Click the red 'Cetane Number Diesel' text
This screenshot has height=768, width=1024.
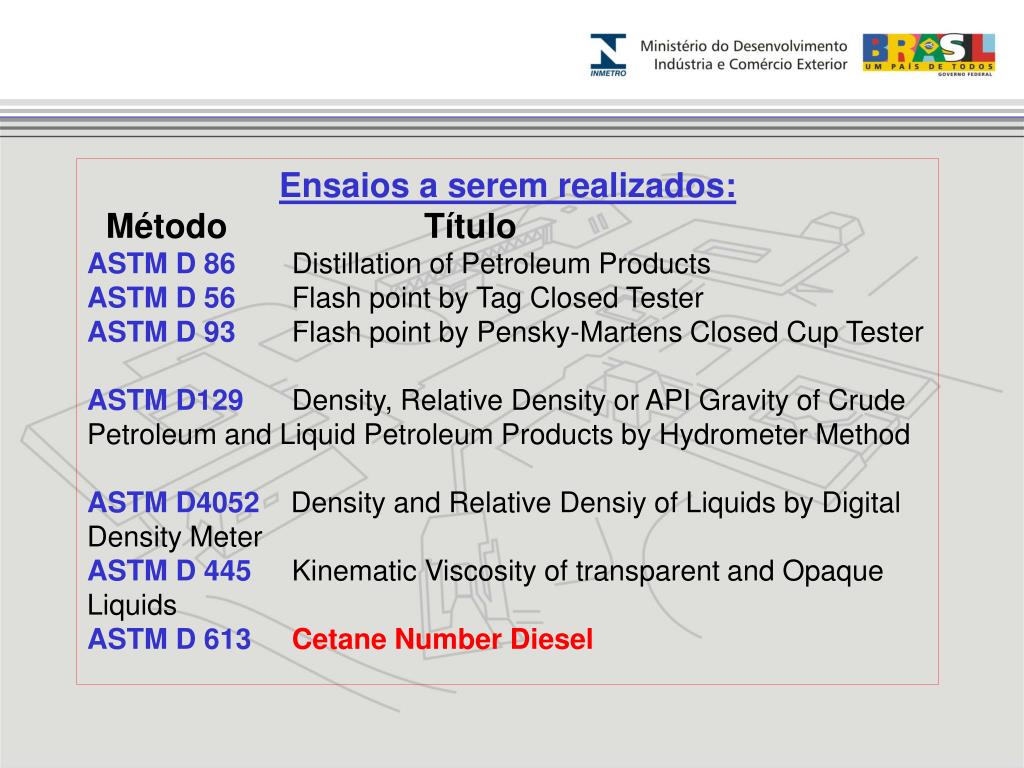coord(442,639)
